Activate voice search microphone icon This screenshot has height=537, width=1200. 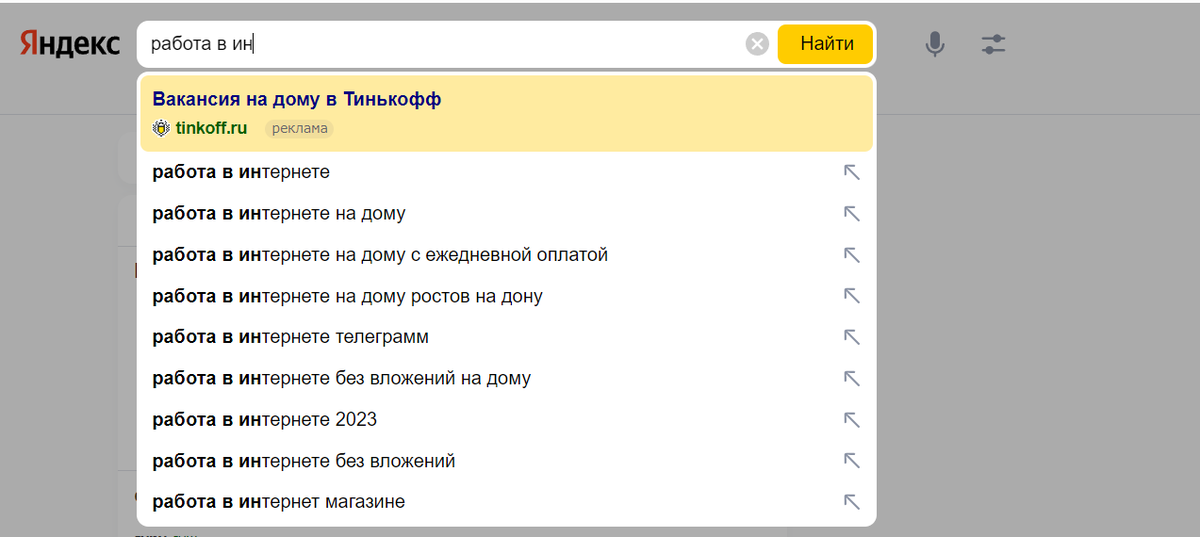point(935,44)
